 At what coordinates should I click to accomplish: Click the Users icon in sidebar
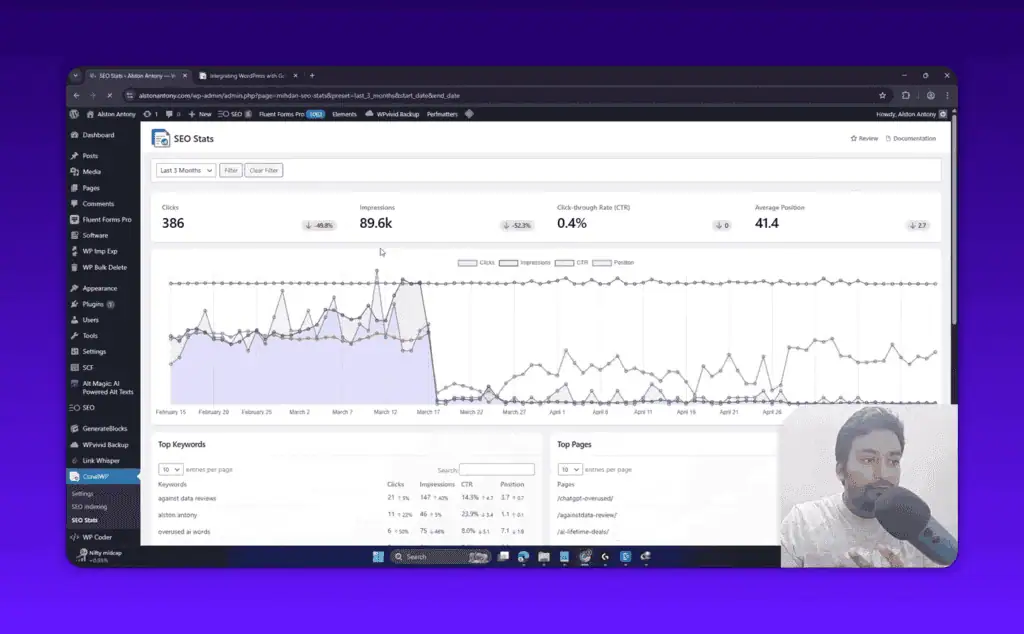(74, 320)
